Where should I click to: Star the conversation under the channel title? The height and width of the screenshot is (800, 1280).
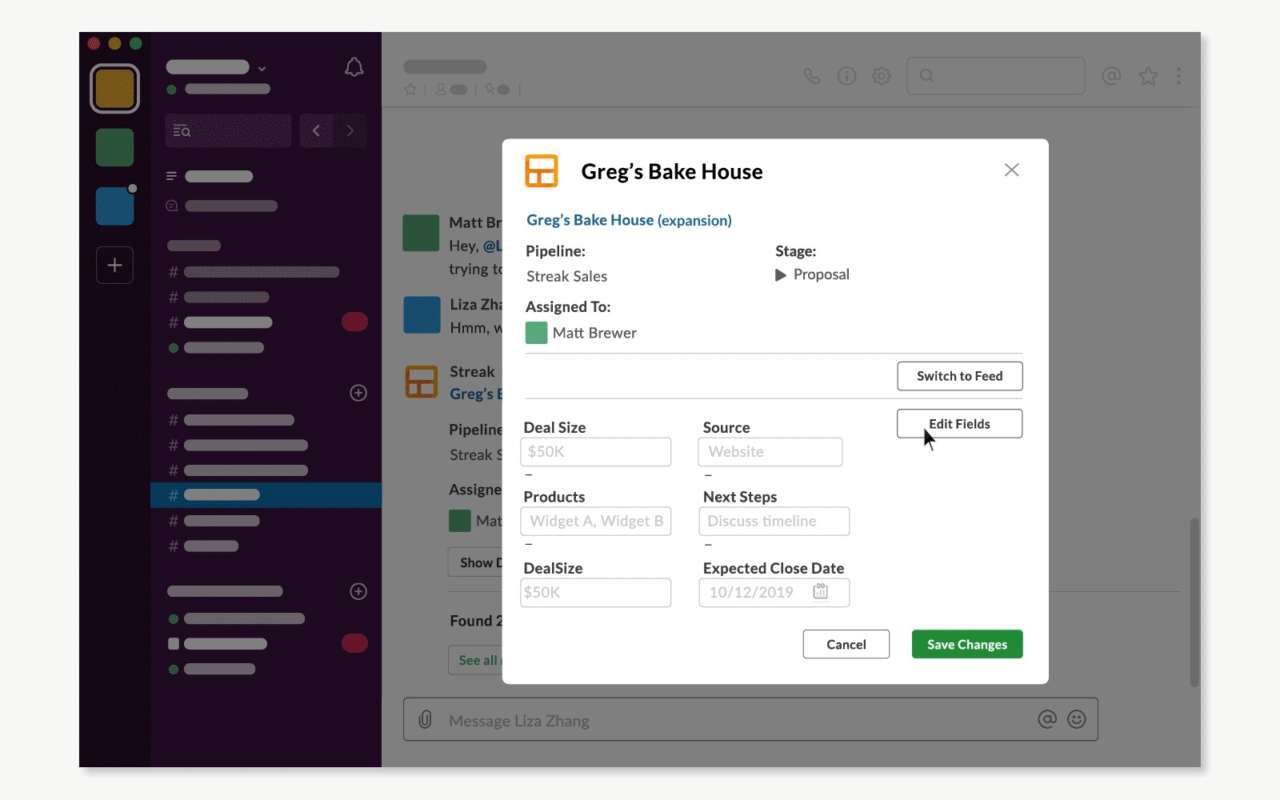click(410, 90)
